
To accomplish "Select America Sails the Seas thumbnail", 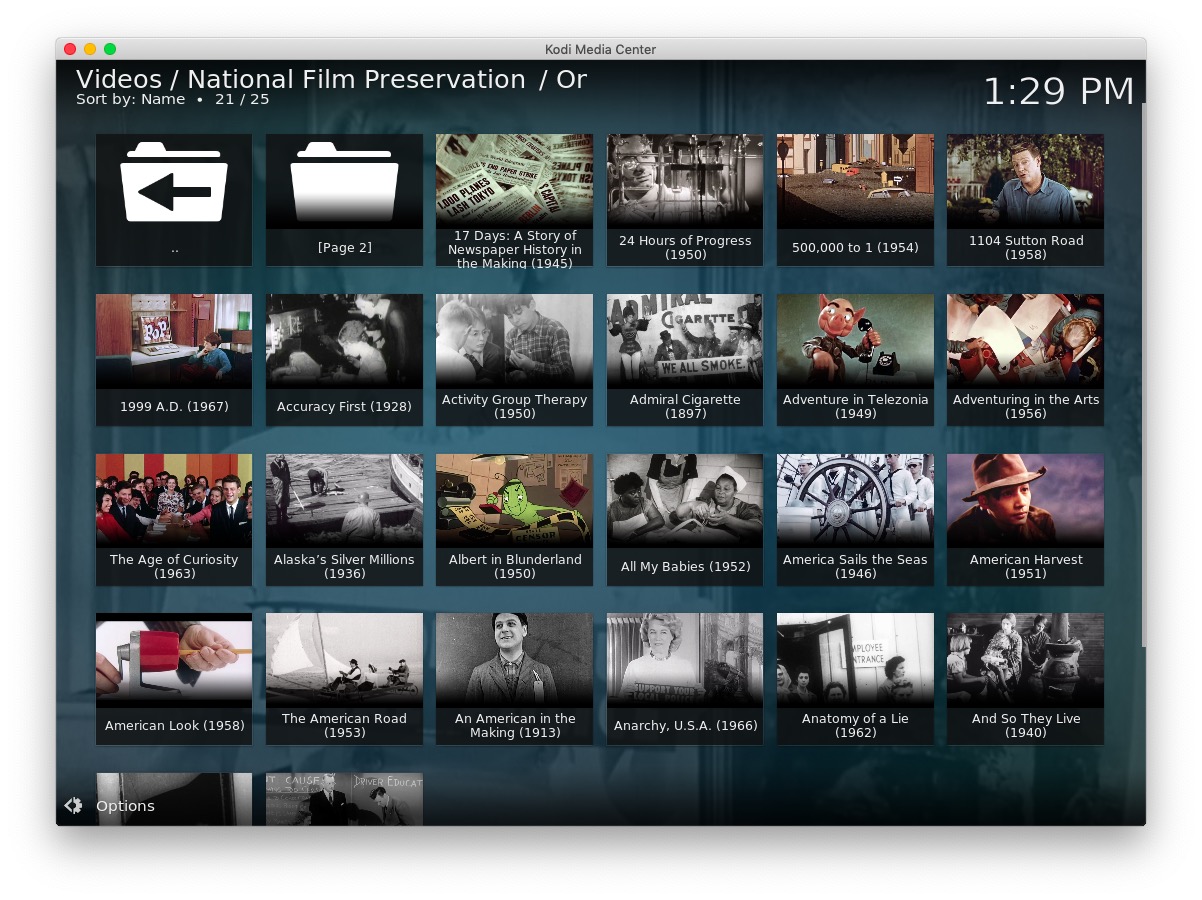I will 855,519.
